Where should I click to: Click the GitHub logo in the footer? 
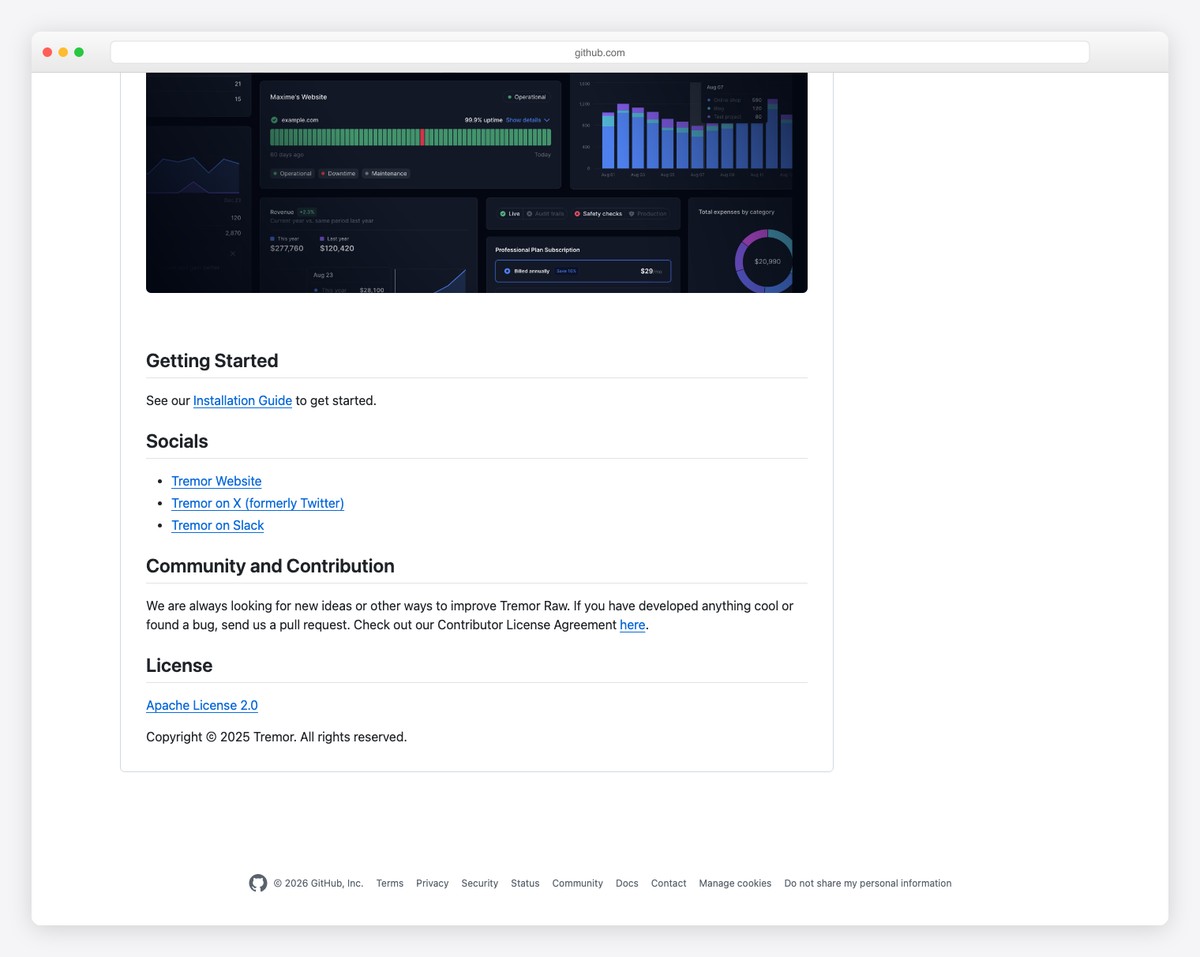(258, 883)
